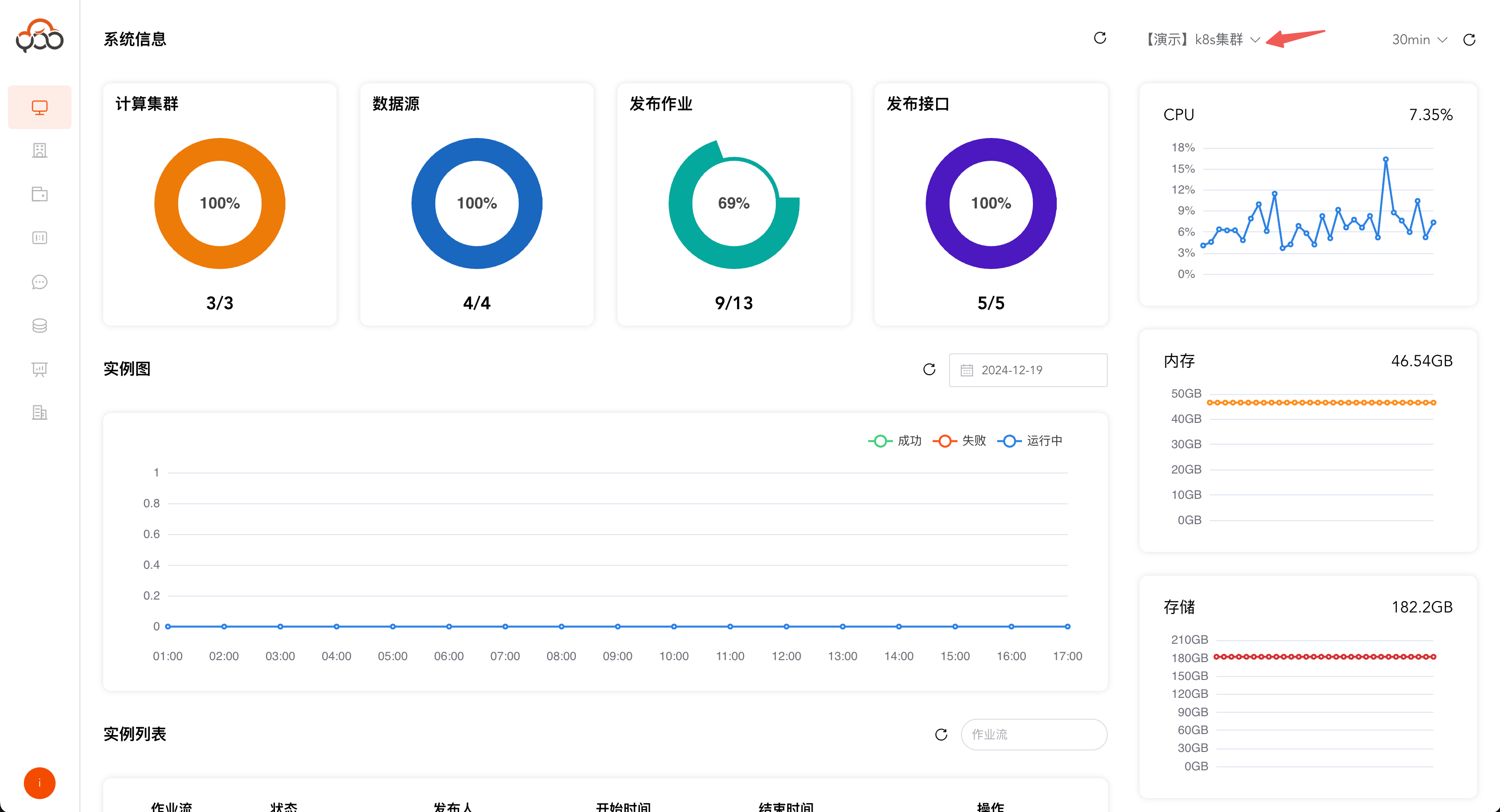Screen dimensions: 1500x812
Task: Open the 2024-12-19 date picker
Action: tap(1028, 370)
